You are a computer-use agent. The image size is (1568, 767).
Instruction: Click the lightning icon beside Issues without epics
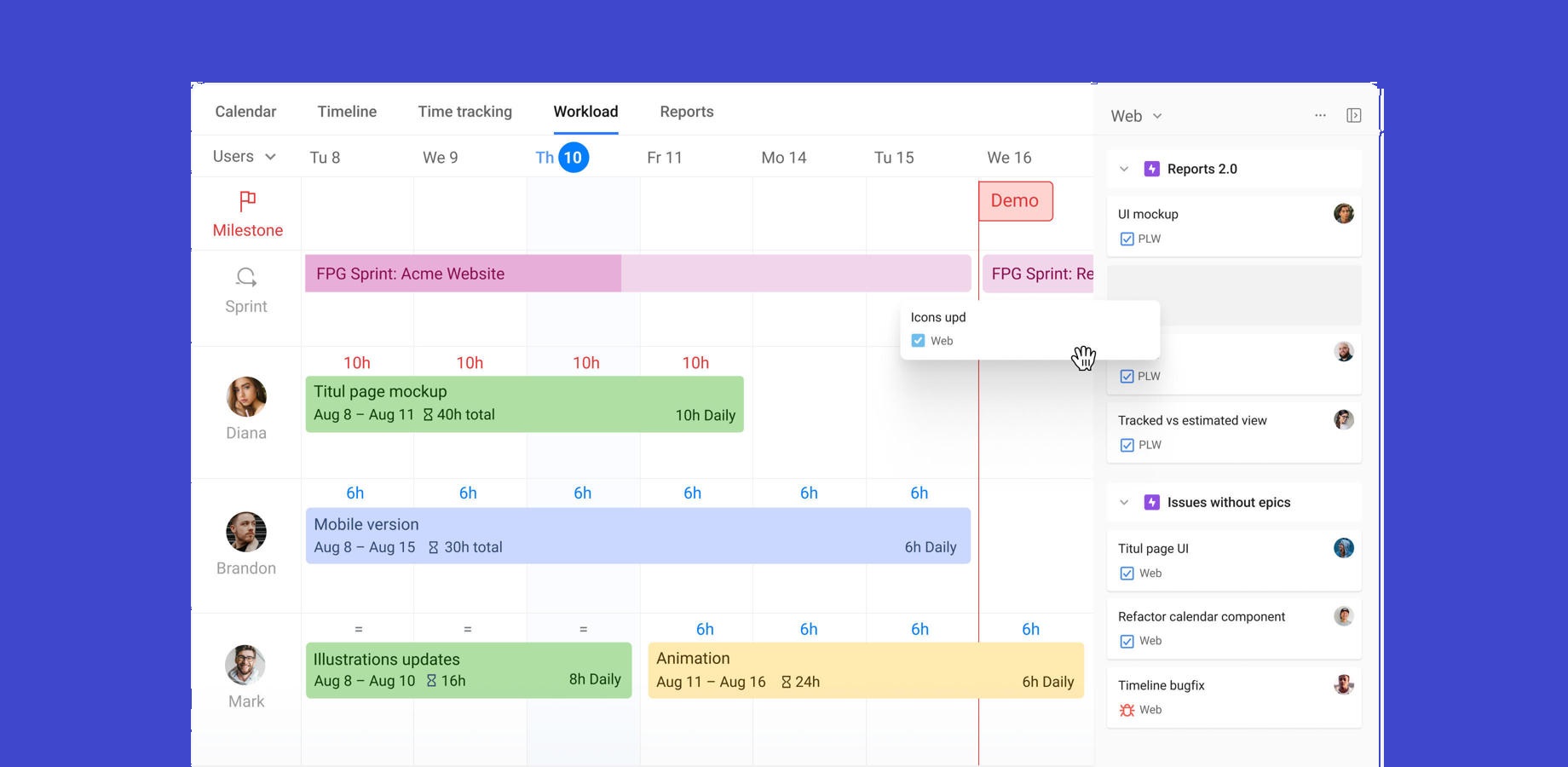tap(1153, 502)
